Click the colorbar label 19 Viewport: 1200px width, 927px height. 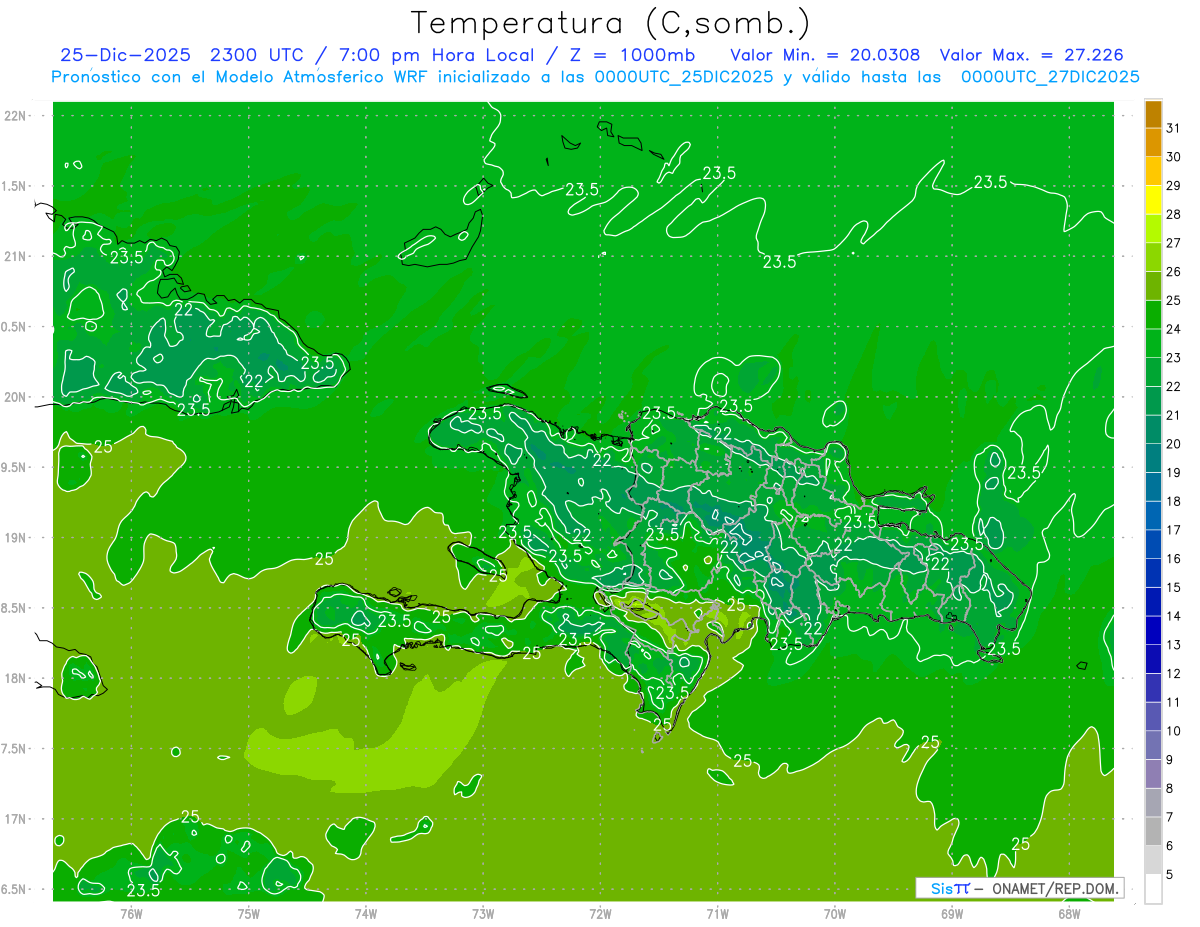coord(1173,472)
